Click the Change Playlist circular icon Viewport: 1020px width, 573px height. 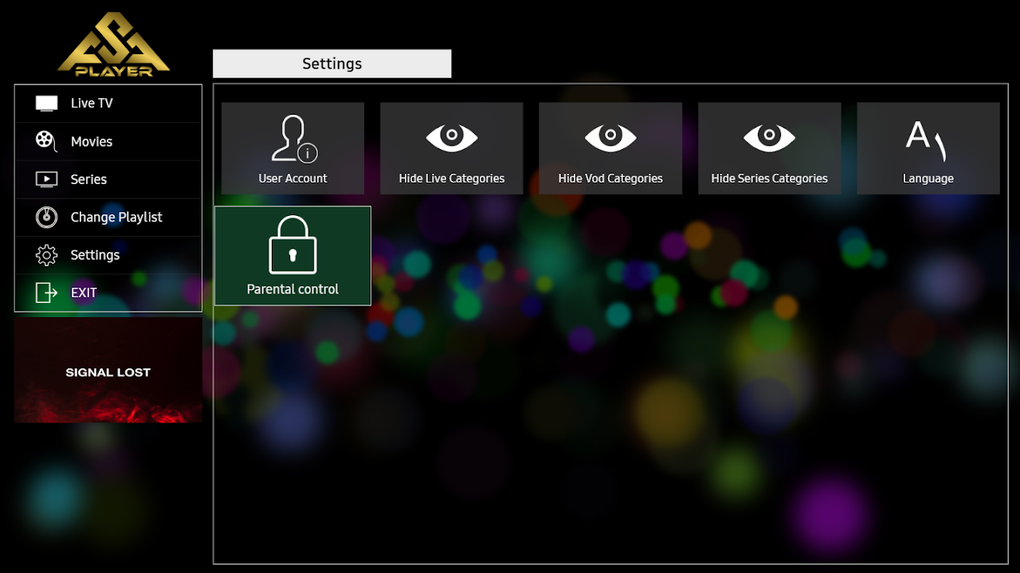coord(46,217)
